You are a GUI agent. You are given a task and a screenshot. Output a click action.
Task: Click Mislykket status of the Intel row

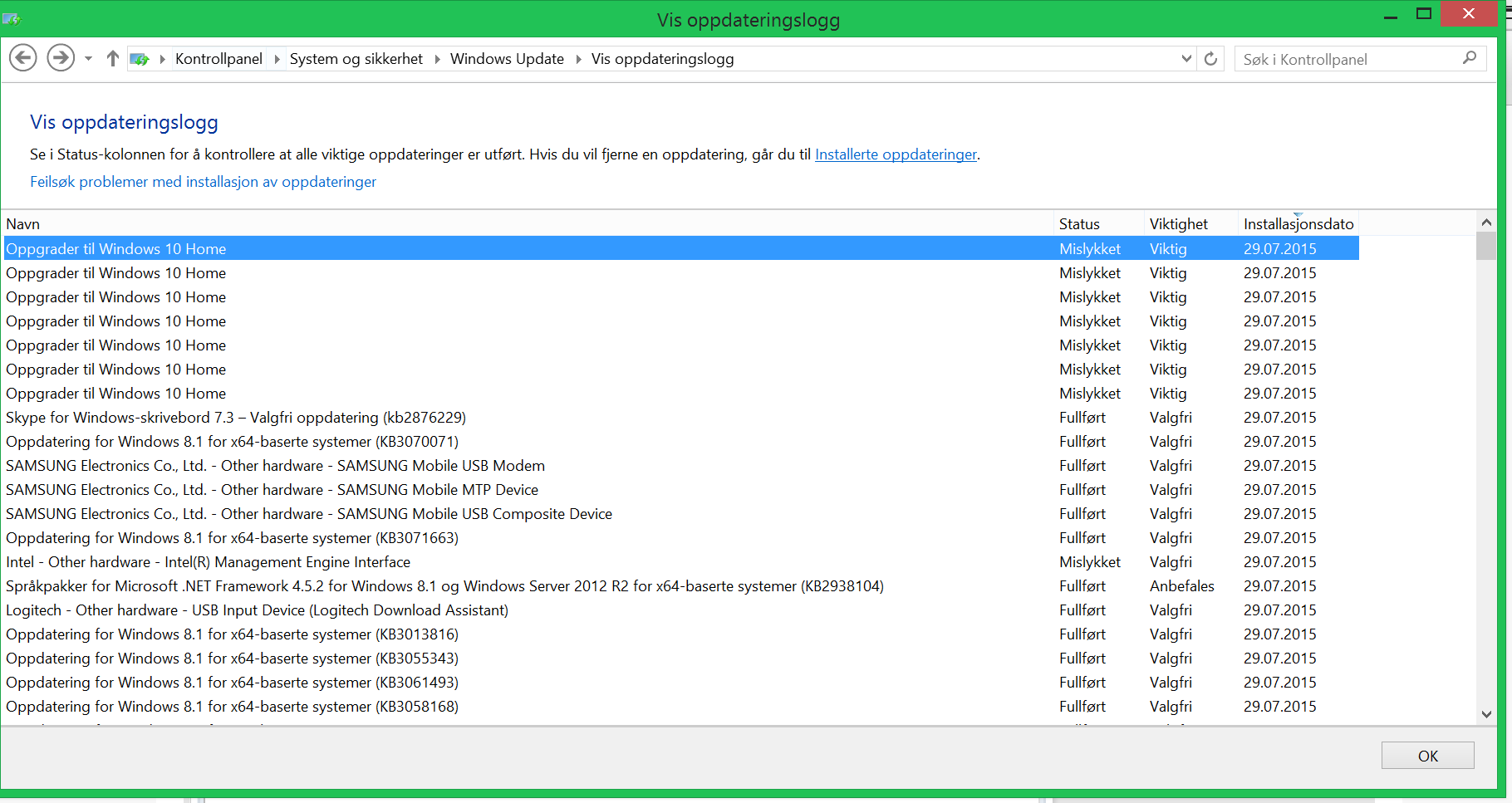(1090, 562)
